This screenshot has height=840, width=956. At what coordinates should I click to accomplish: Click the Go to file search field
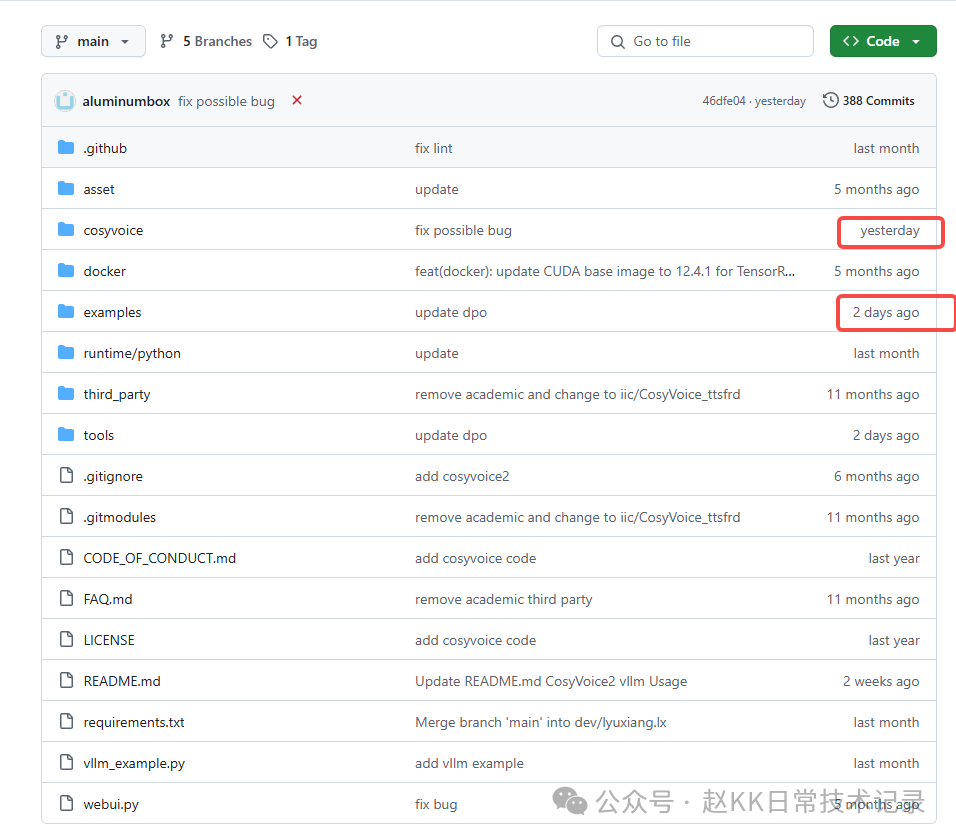(x=705, y=41)
